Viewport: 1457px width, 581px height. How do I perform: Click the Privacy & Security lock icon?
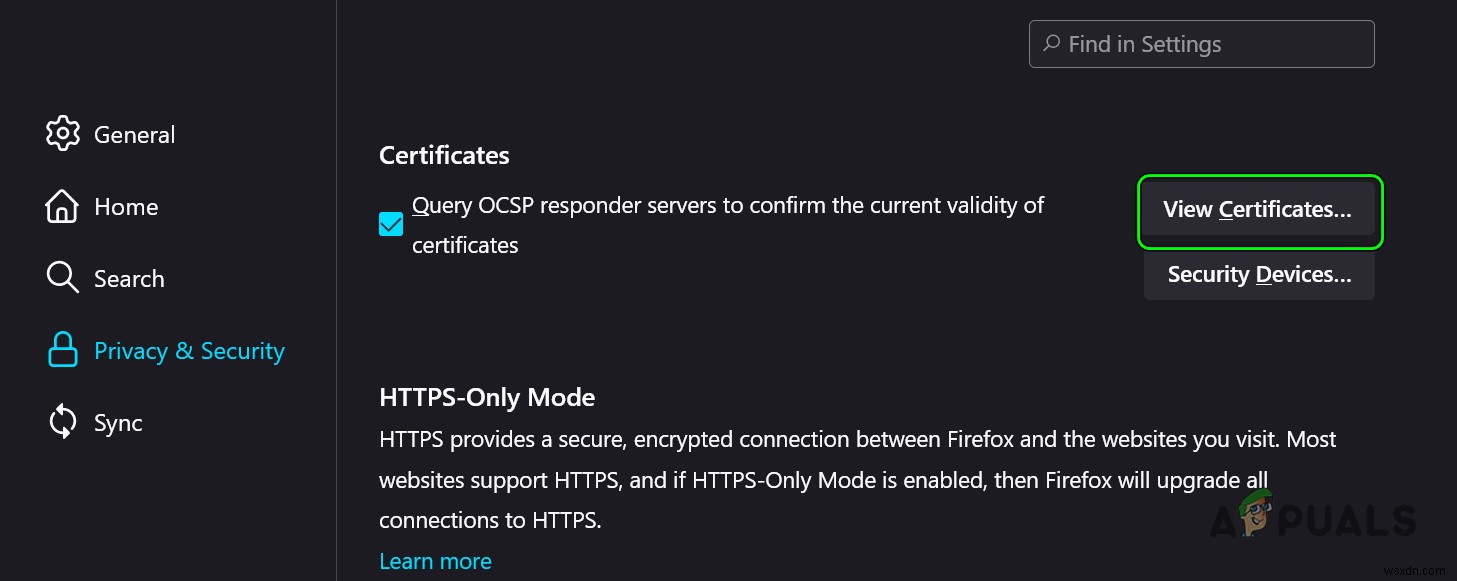tap(62, 350)
